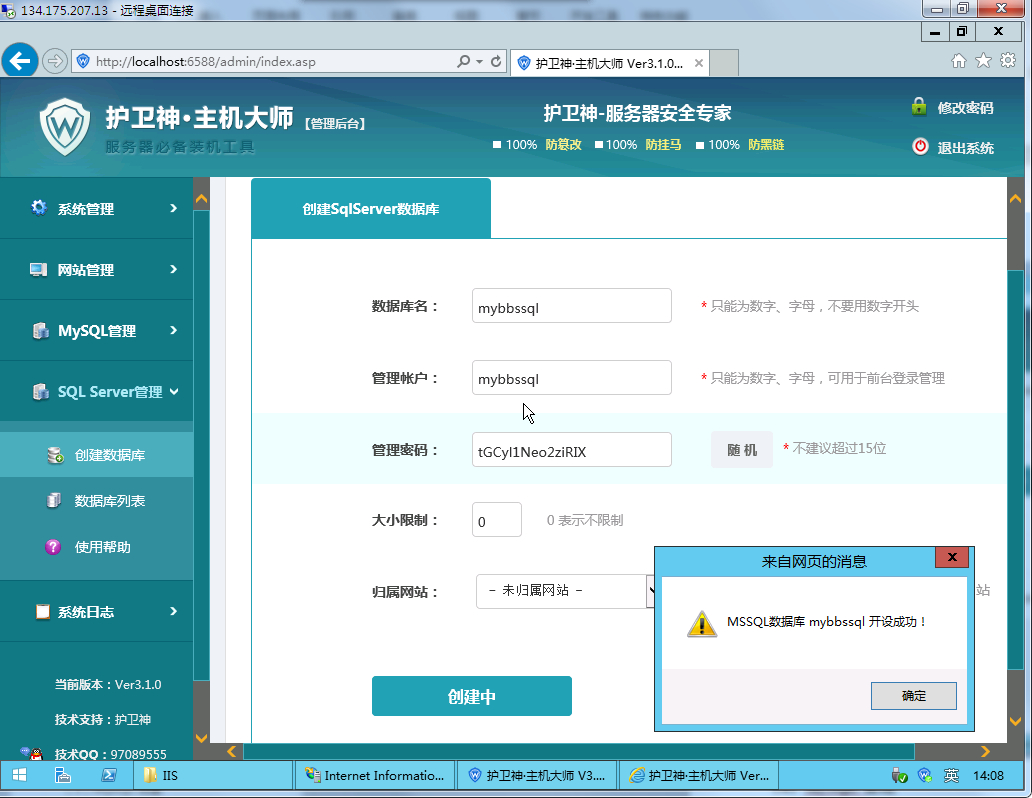Click the chevron arrow beside 系统管理
1032x798 pixels.
coord(173,208)
